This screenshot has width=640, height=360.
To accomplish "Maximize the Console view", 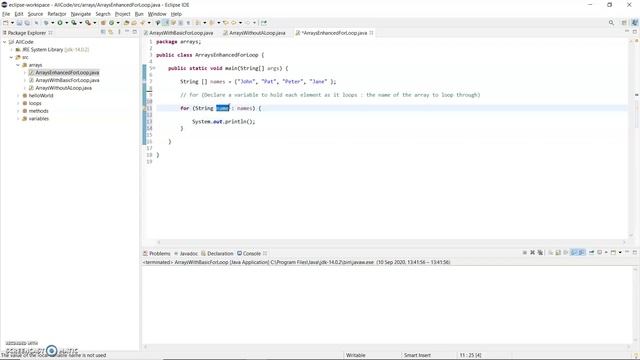I will 635,253.
